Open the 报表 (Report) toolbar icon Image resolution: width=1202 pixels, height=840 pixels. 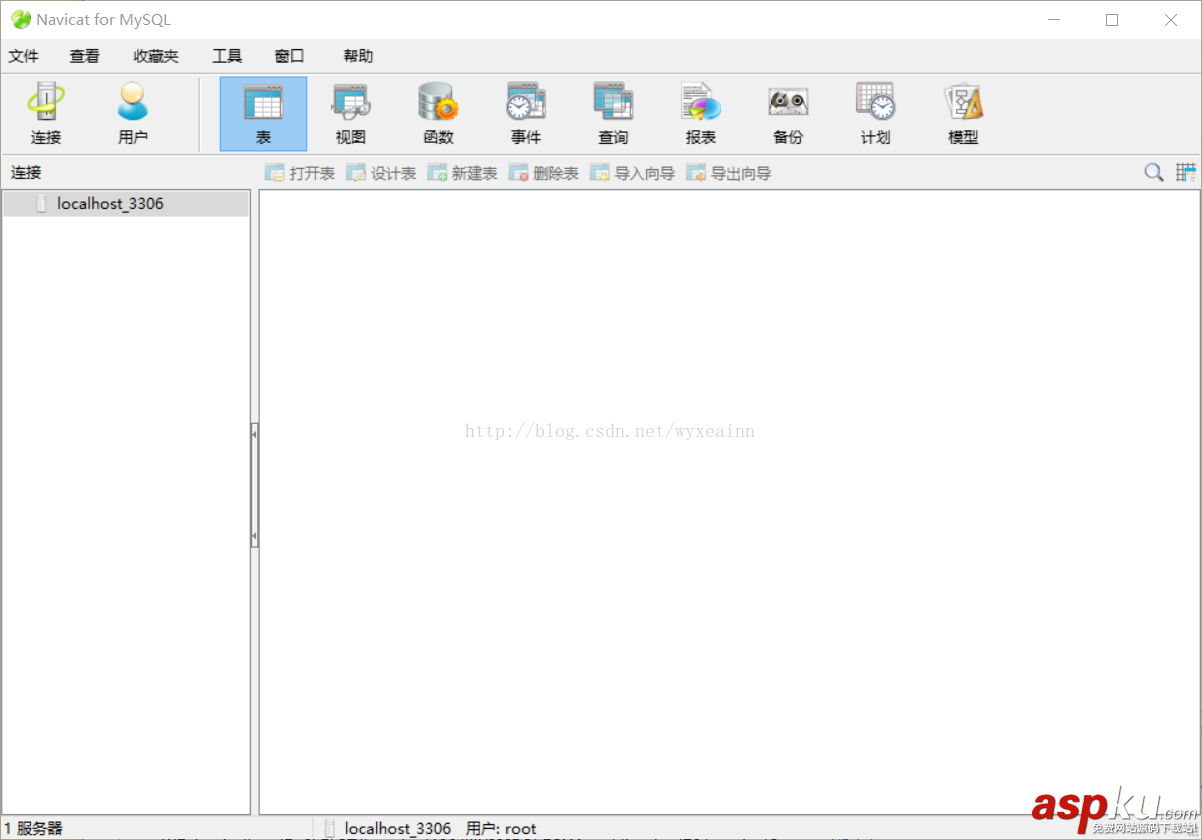tap(700, 114)
